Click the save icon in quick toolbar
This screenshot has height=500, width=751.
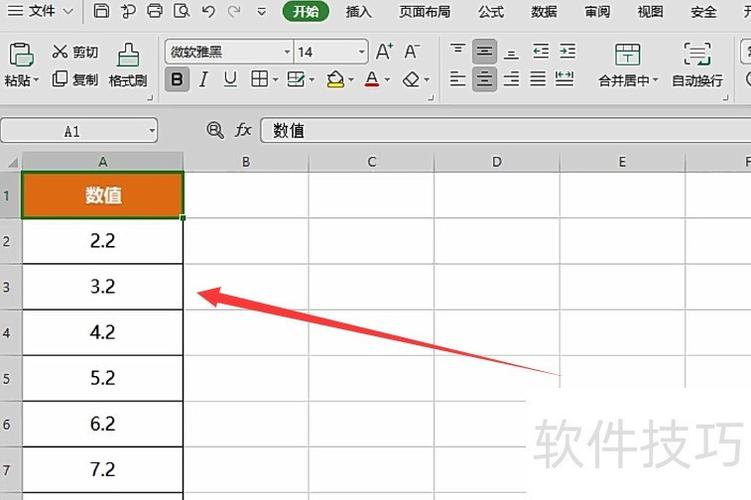coord(101,11)
